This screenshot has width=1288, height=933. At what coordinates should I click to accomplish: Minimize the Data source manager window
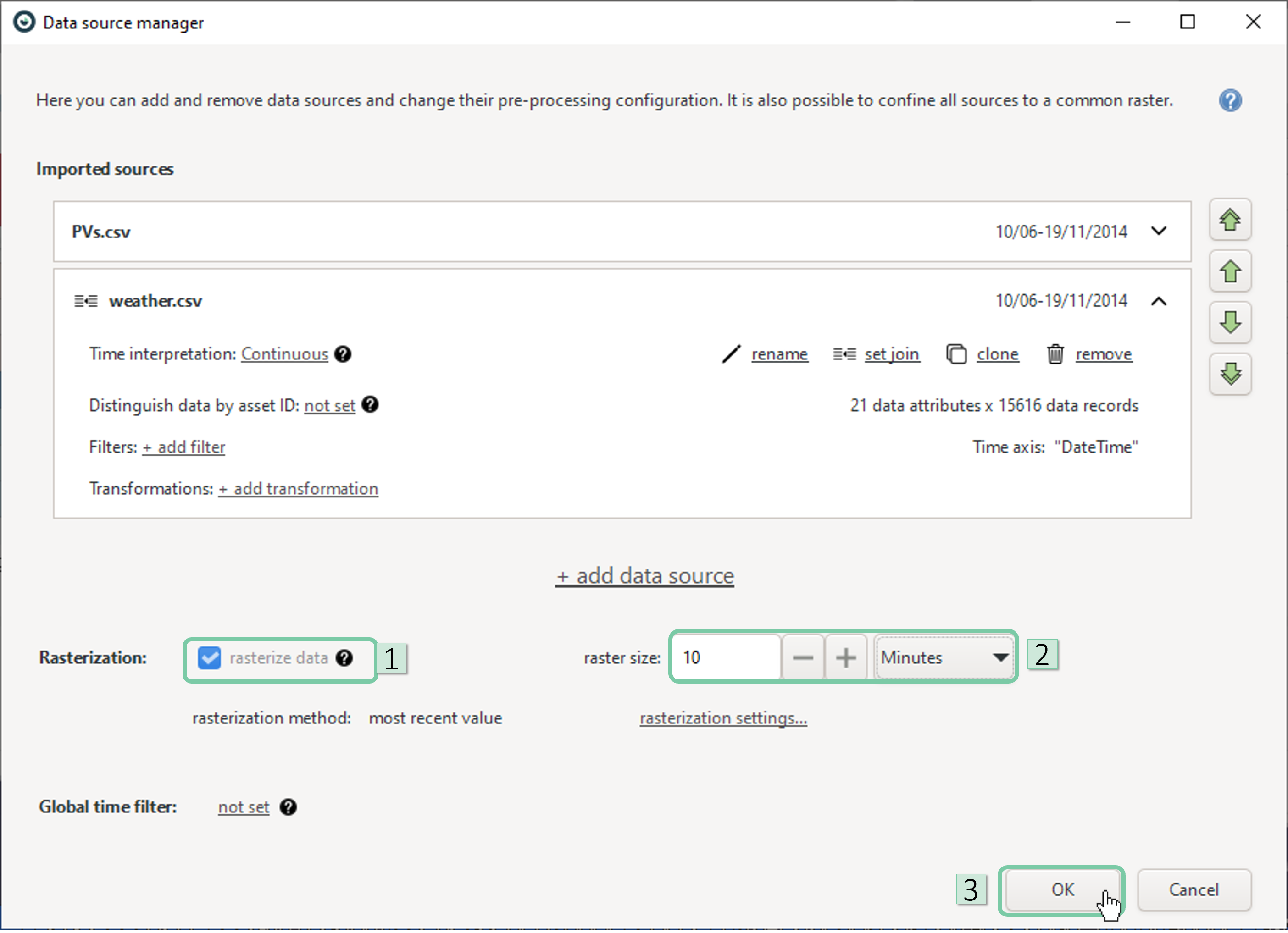[1122, 22]
